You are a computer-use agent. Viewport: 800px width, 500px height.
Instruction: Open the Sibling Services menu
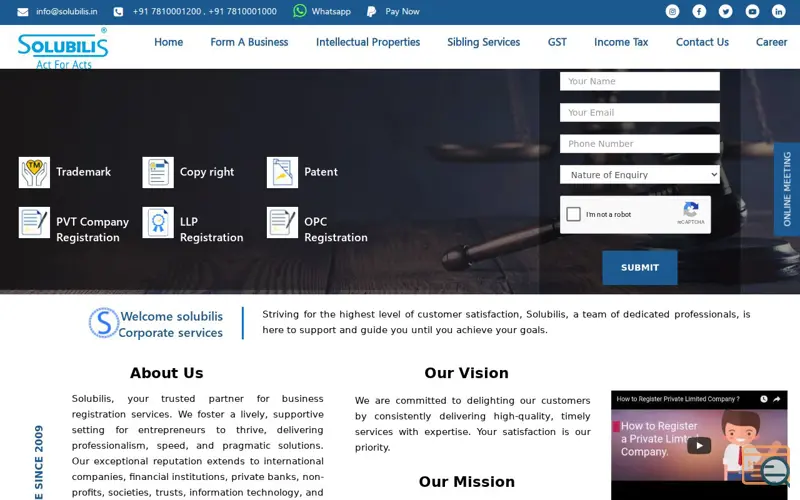(484, 42)
